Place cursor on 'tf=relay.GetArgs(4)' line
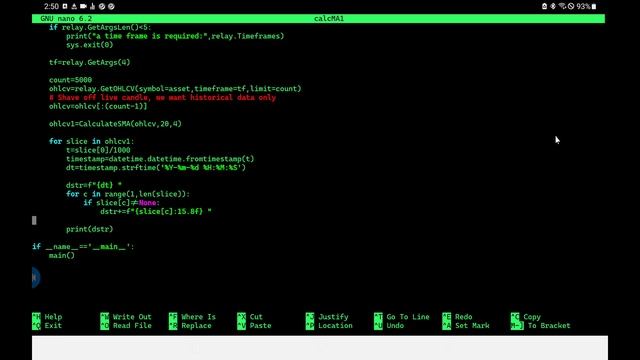The width and height of the screenshot is (640, 360). coord(89,62)
